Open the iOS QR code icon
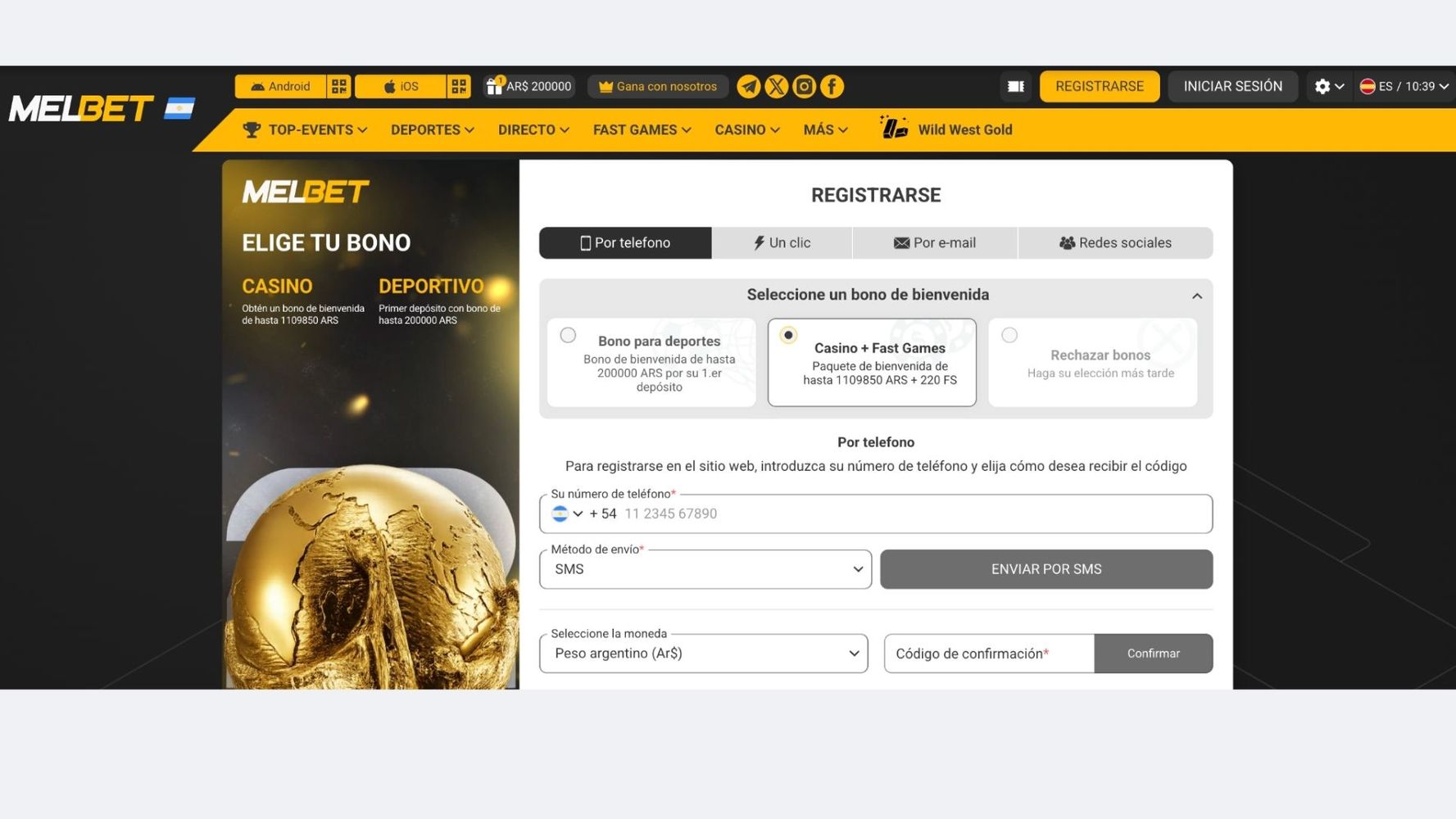 click(460, 86)
